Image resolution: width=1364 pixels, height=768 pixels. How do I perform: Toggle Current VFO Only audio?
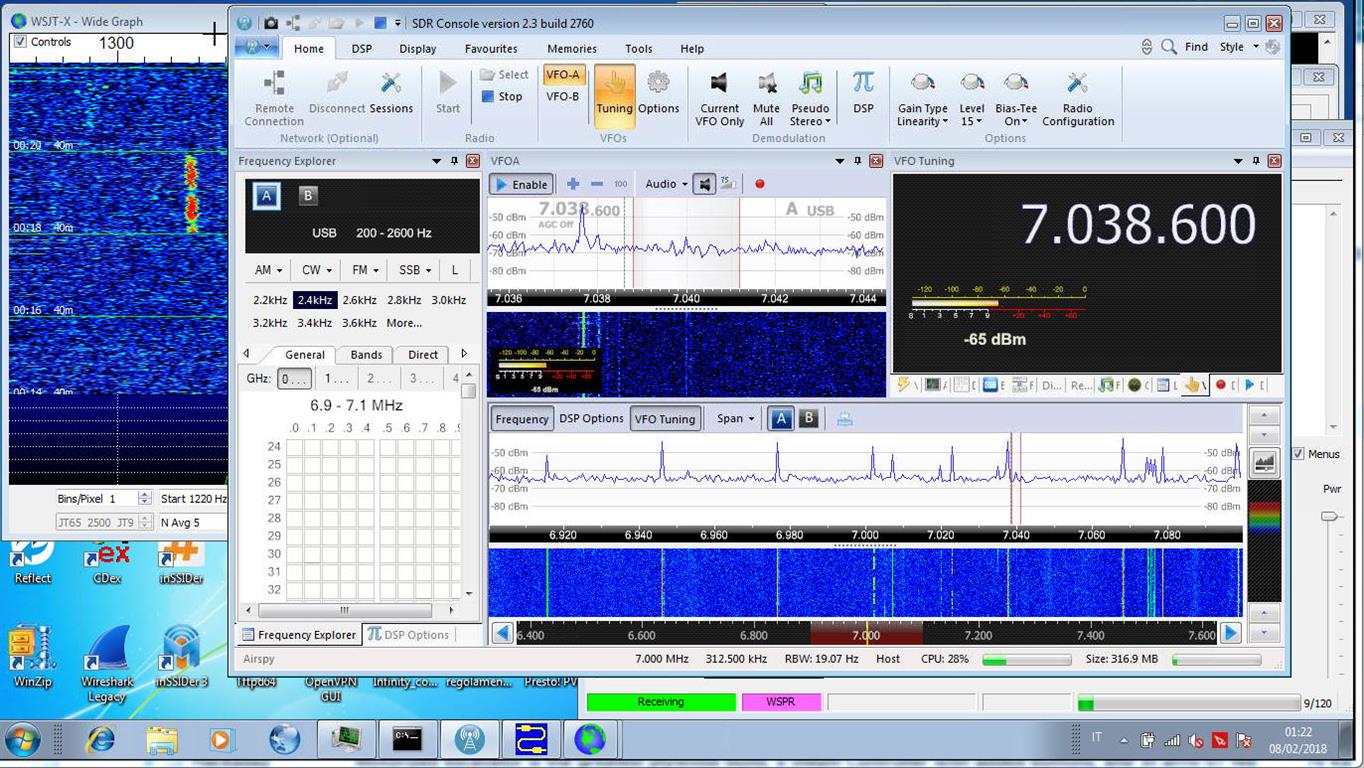[719, 98]
